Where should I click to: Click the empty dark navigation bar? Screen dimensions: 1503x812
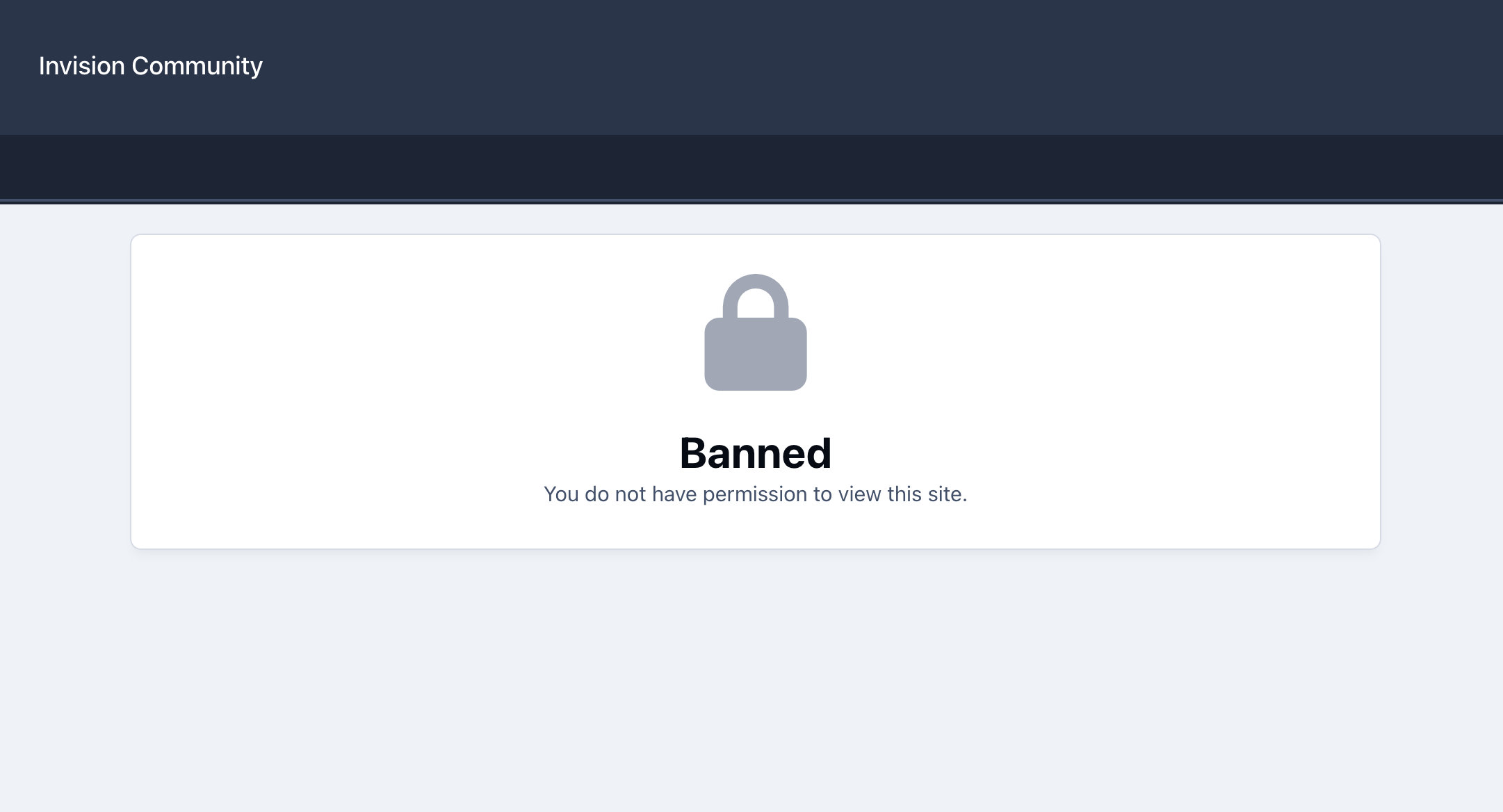[751, 167]
